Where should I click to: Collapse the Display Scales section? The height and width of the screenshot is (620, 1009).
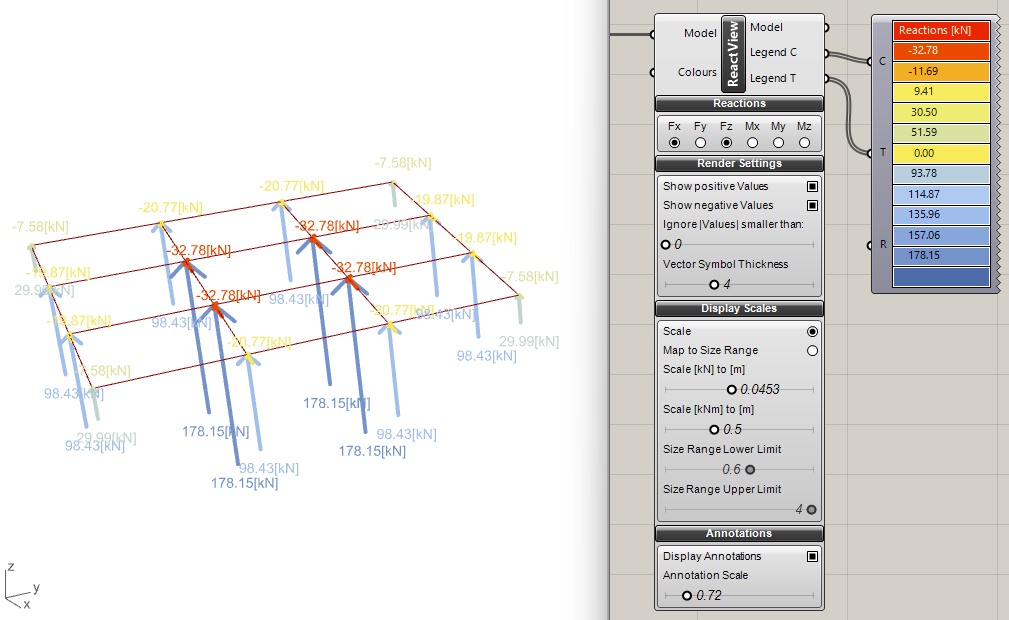coord(739,309)
